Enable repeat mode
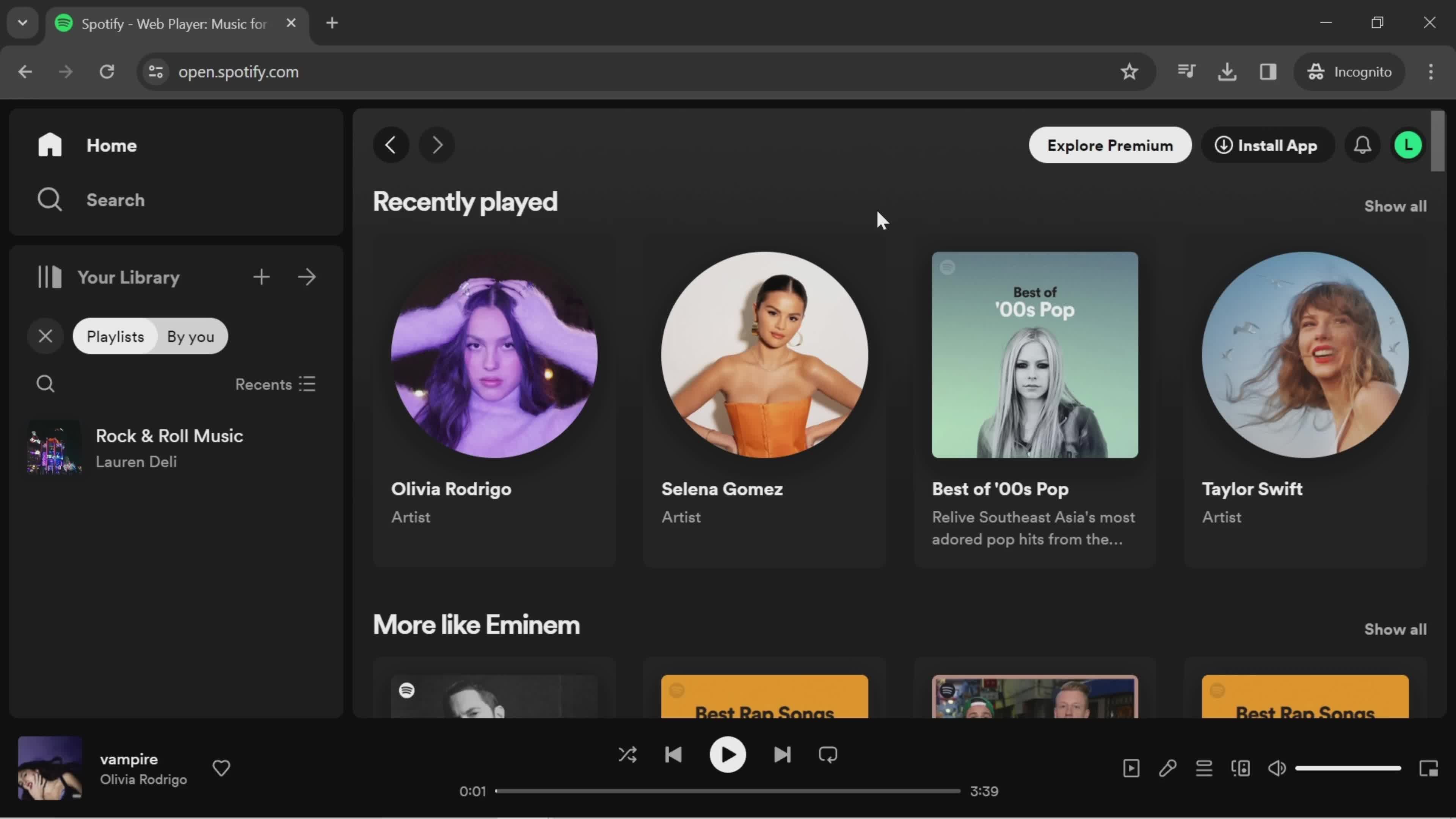Screen dimensions: 1456x819 click(828, 755)
